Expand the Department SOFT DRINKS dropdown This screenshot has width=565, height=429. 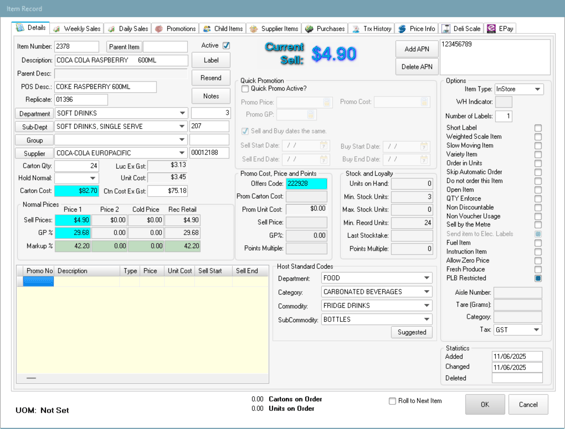click(x=182, y=113)
